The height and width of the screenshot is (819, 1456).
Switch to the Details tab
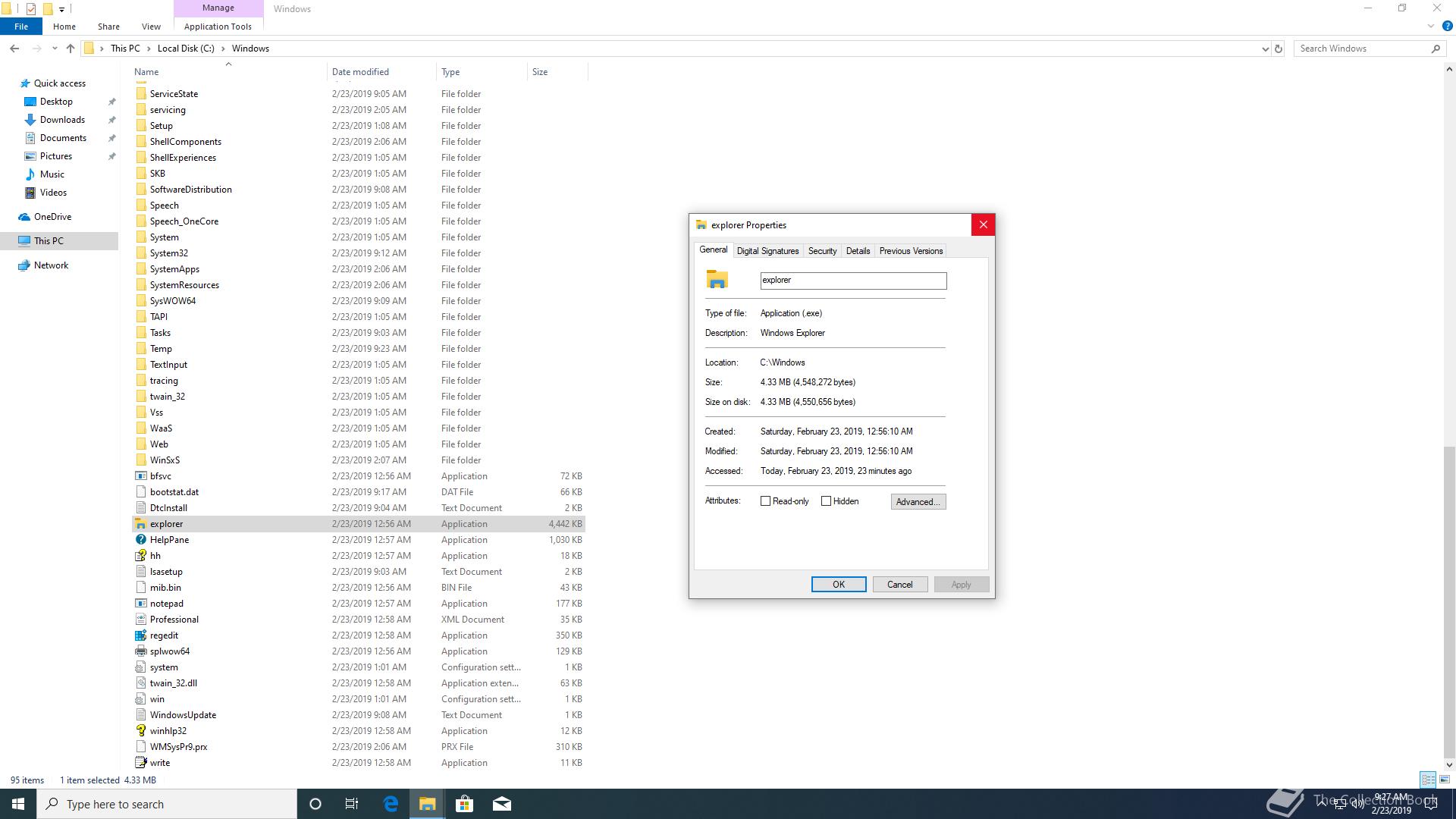click(x=858, y=251)
